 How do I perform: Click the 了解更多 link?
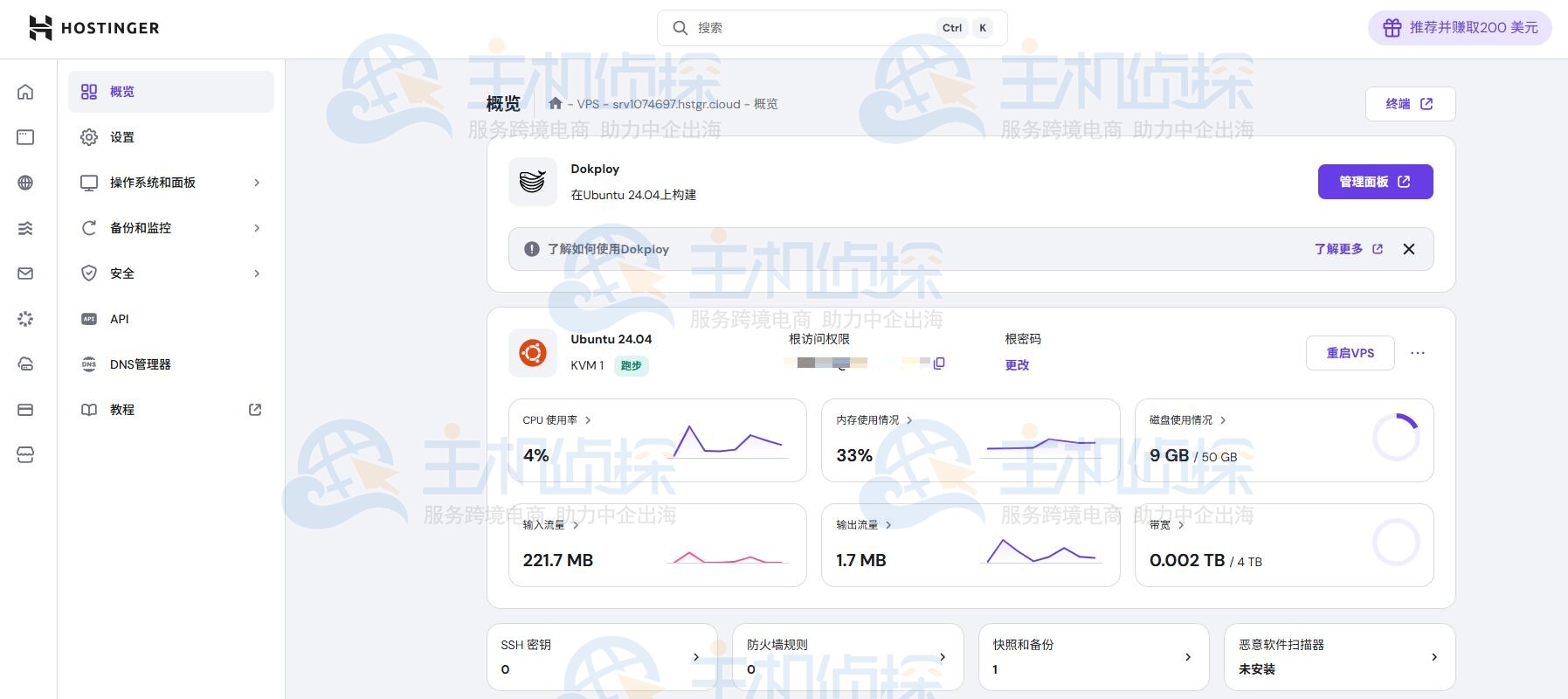coord(1349,249)
